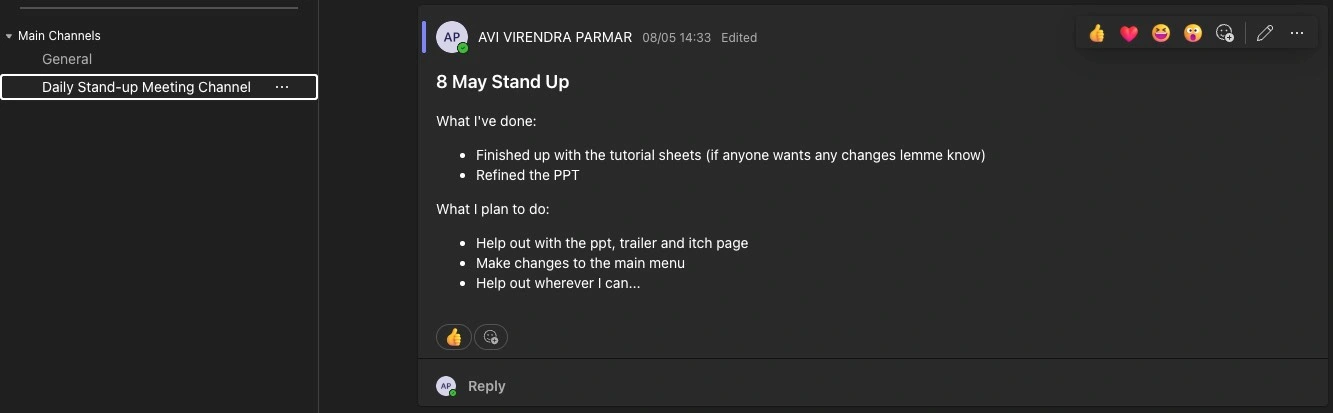The width and height of the screenshot is (1333, 413).
Task: Collapse the Main Channels section
Action: [9, 36]
